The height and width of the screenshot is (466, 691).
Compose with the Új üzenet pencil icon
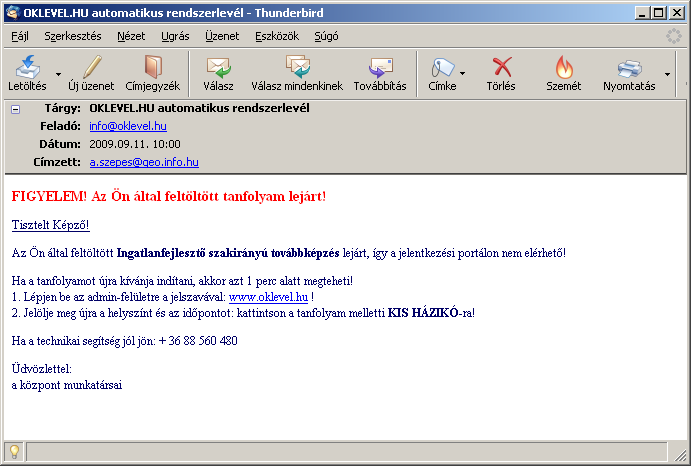91,67
